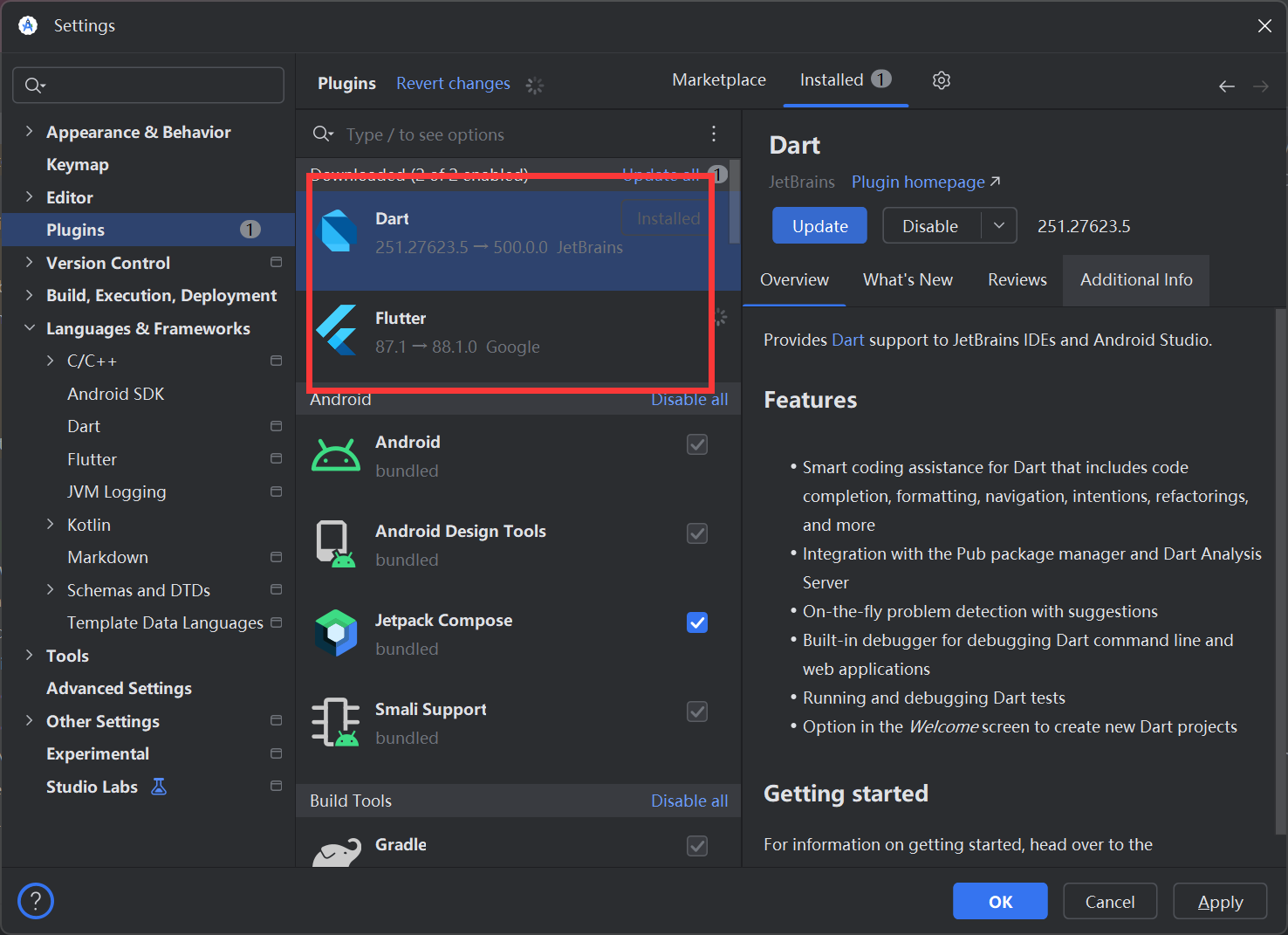Click the Gradle elephant icon

click(337, 853)
